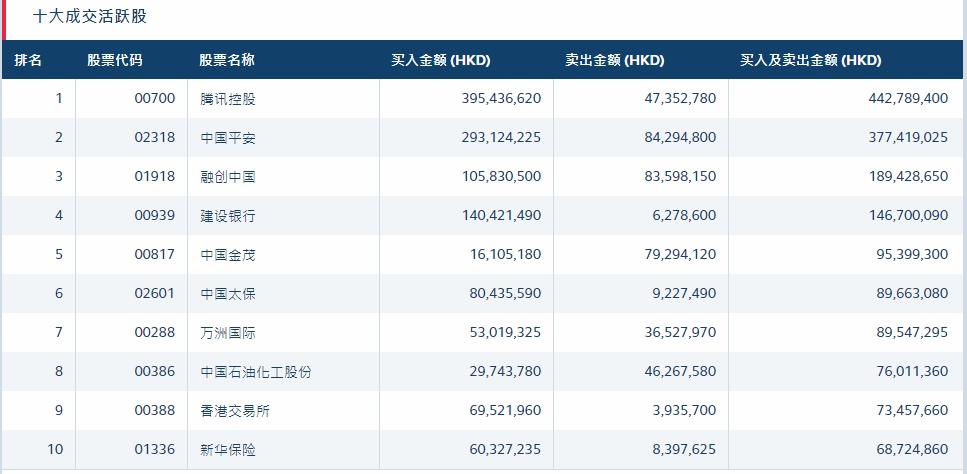Click total amount 89,663,080
The width and height of the screenshot is (967, 474).
tap(912, 293)
